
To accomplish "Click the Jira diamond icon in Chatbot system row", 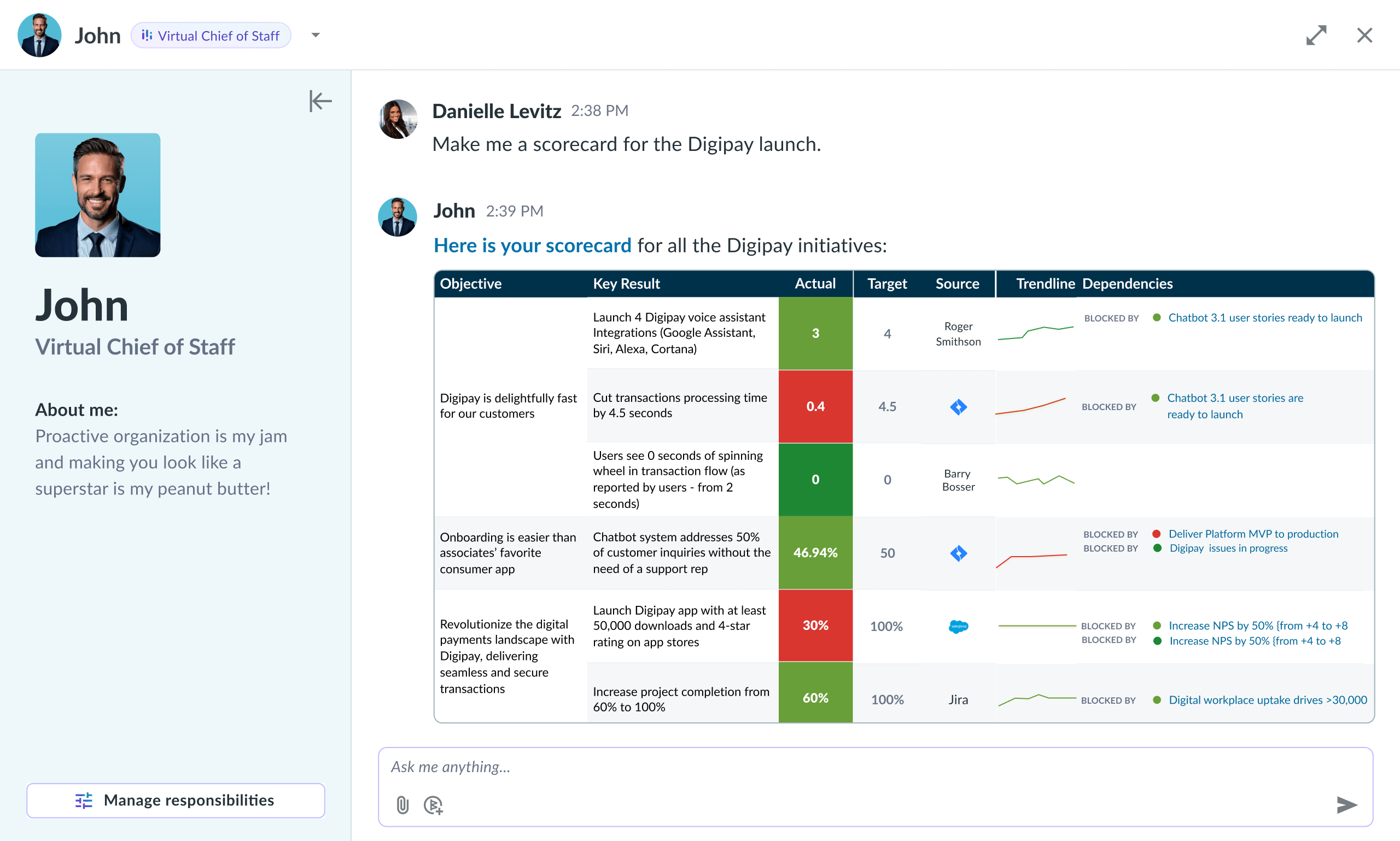I will [x=958, y=552].
